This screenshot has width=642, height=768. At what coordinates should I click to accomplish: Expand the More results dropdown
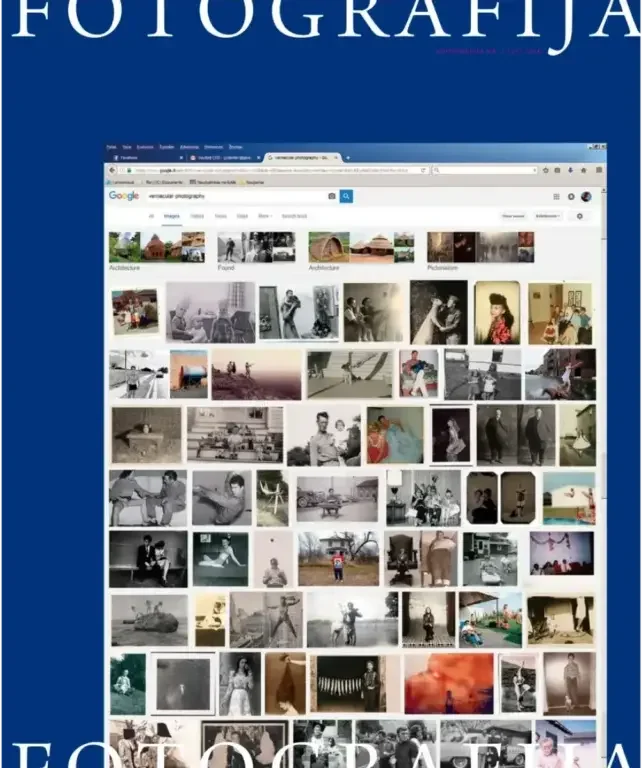tap(265, 216)
